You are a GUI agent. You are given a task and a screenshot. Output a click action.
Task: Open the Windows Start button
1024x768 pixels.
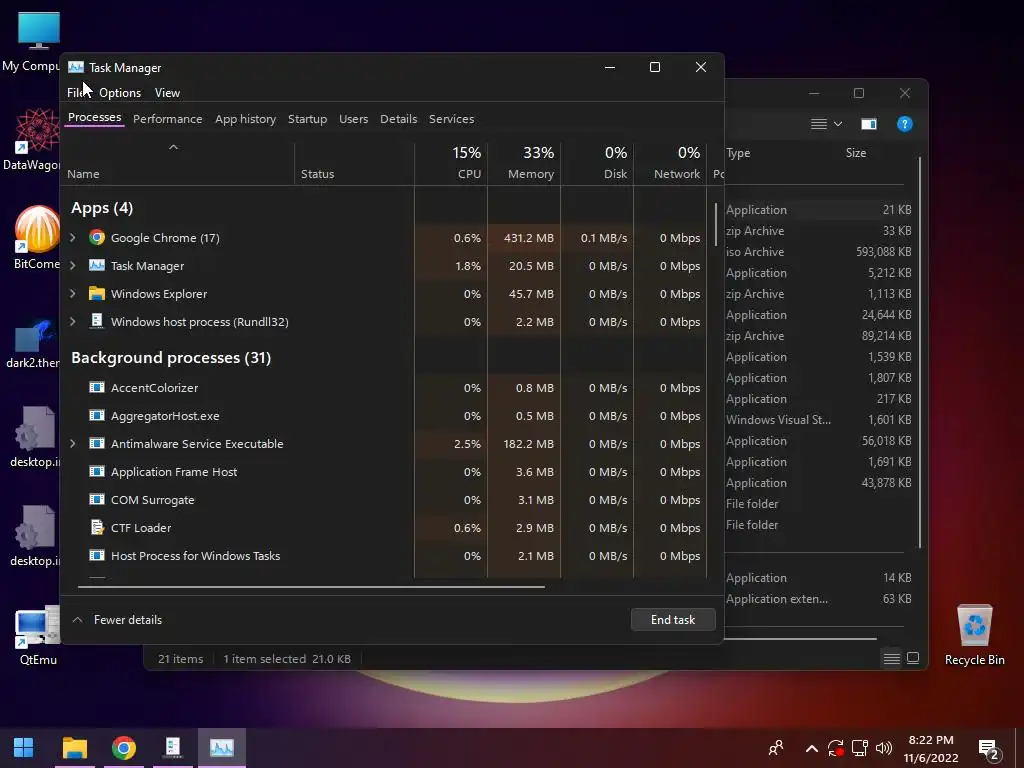tap(24, 747)
